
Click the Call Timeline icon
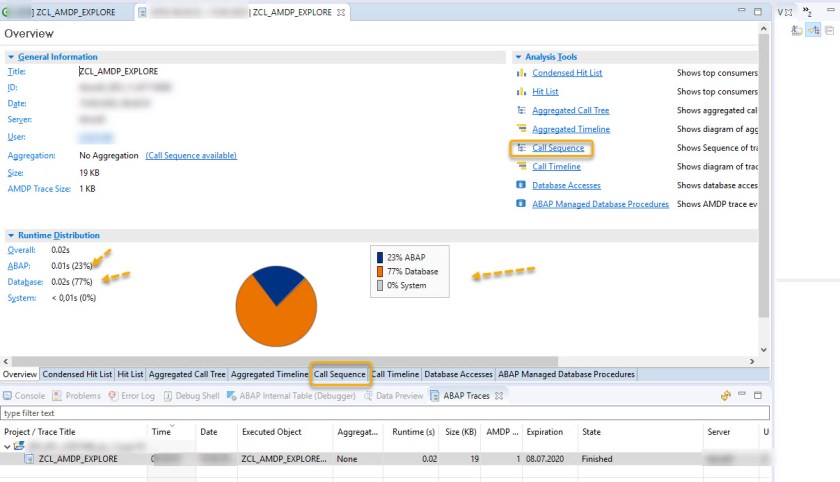click(521, 166)
